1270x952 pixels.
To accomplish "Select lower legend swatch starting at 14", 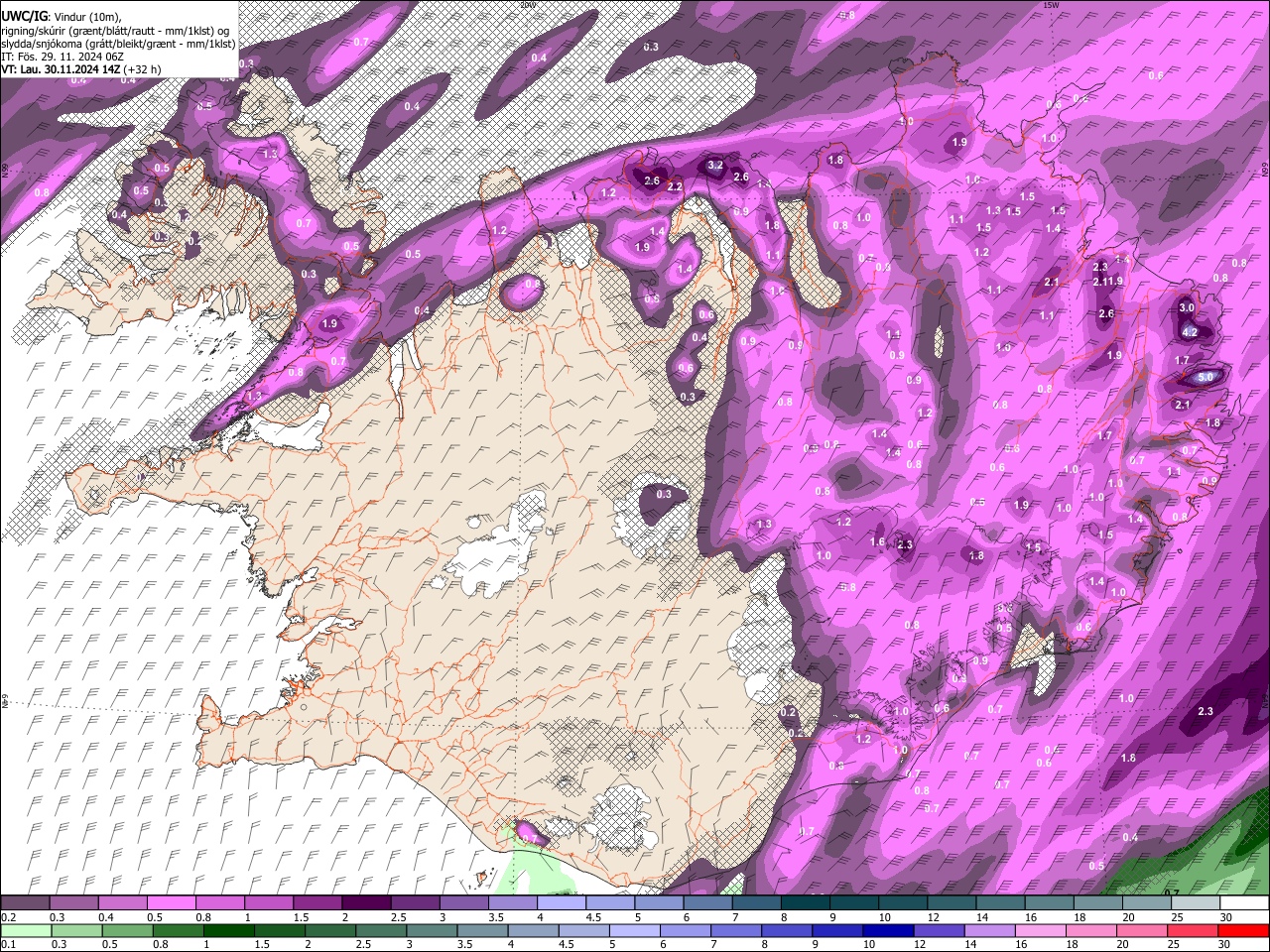I will [988, 930].
